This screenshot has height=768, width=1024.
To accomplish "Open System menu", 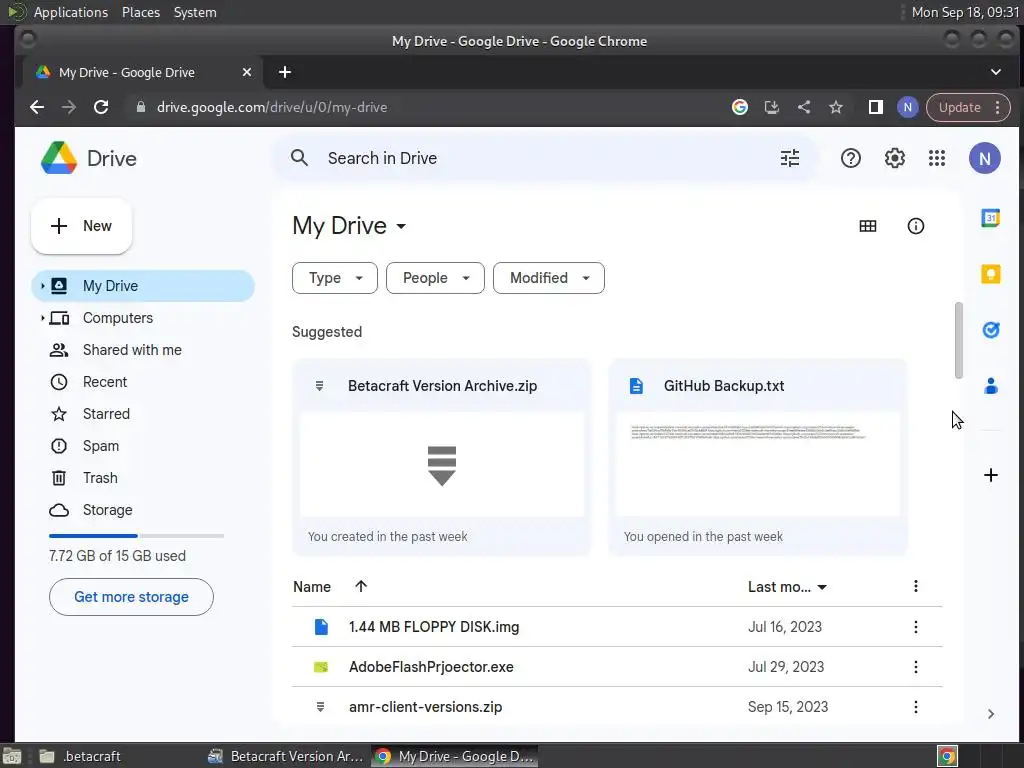I will [195, 12].
